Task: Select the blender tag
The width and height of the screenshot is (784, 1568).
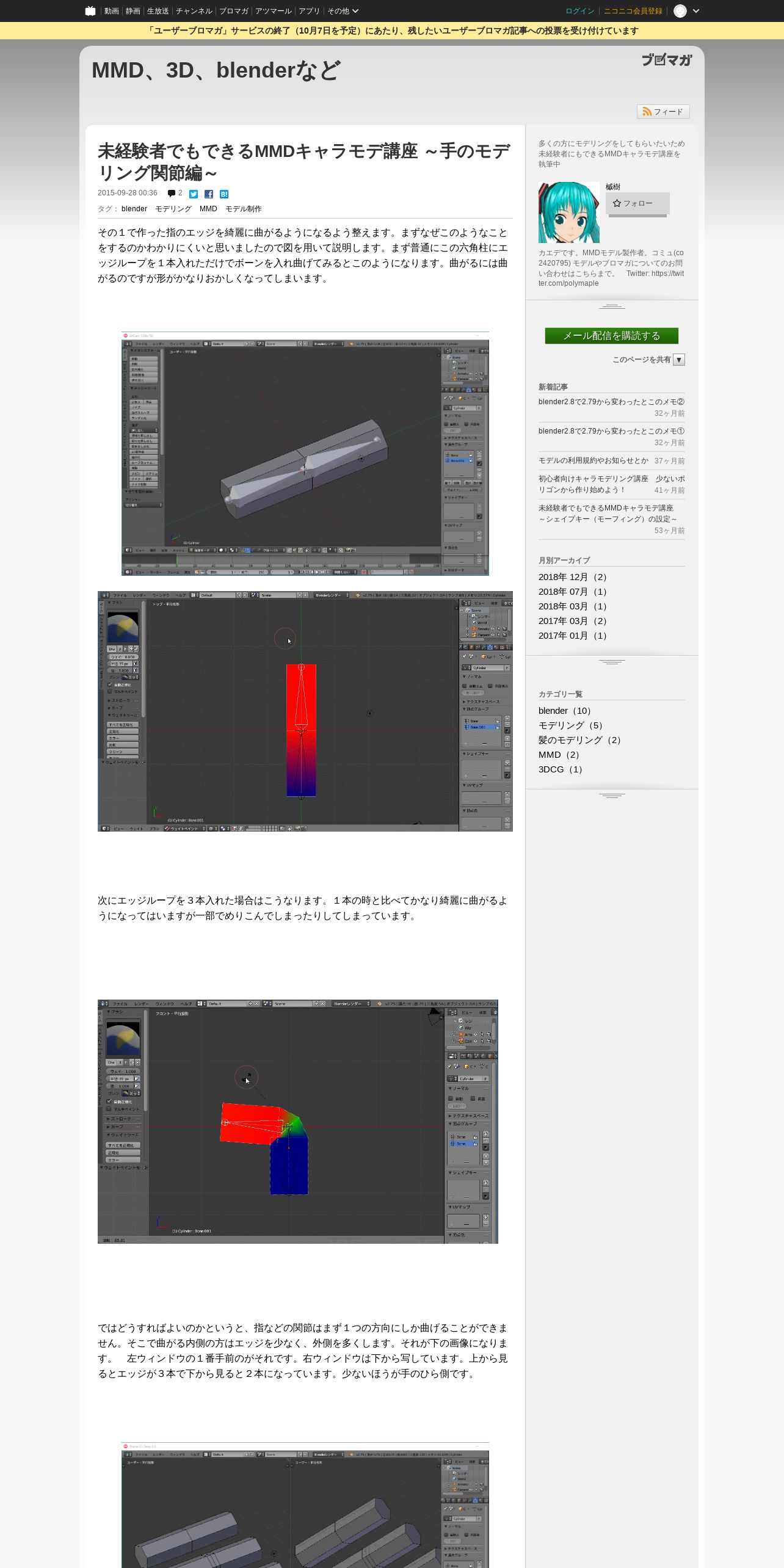Action: [x=134, y=209]
